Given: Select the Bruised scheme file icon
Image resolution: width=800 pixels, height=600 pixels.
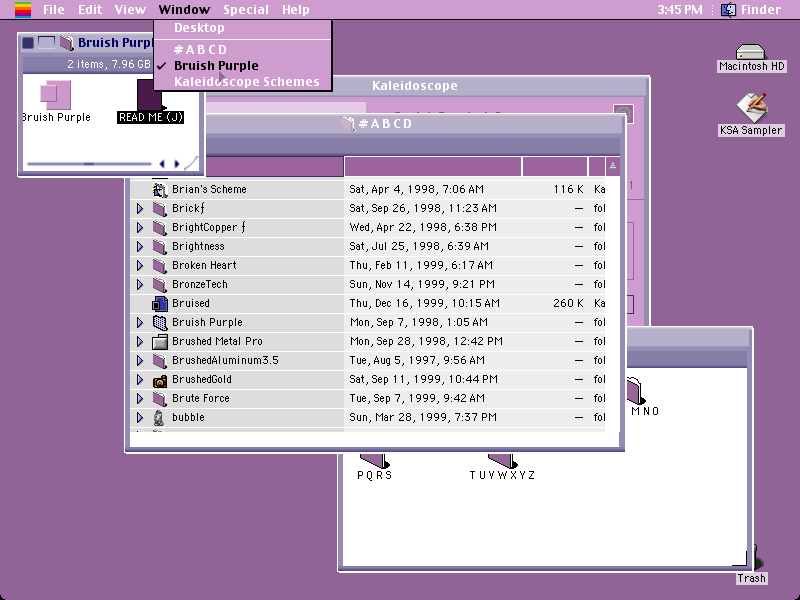Looking at the screenshot, I should [x=160, y=304].
